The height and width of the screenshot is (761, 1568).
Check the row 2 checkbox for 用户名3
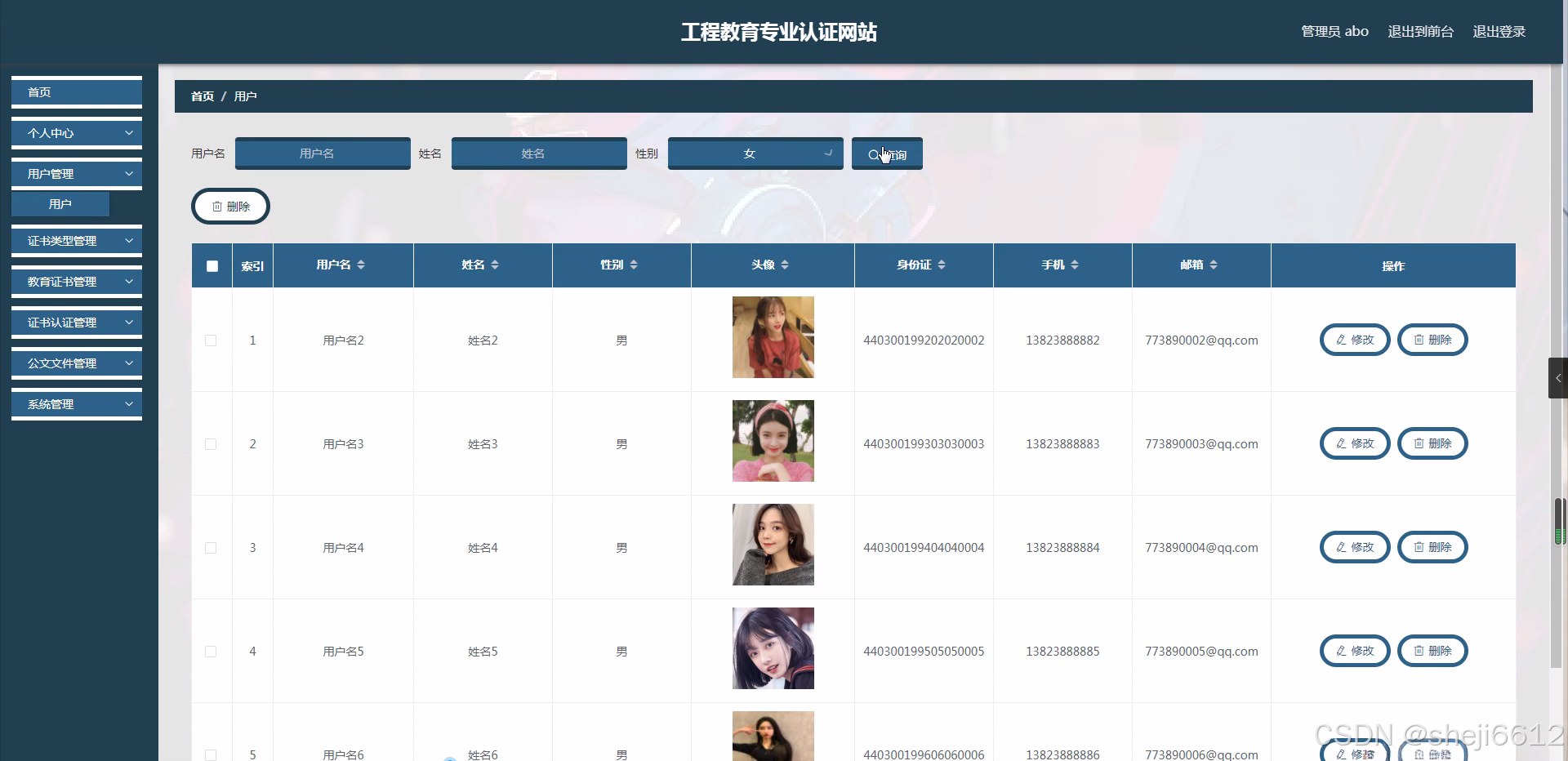[211, 444]
